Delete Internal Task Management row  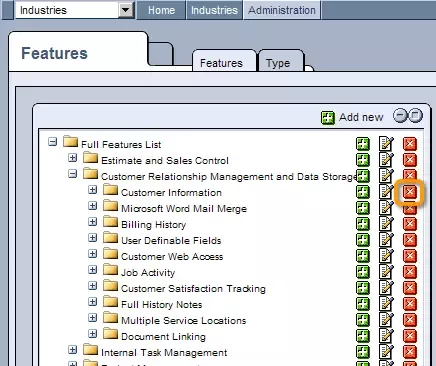pyautogui.click(x=410, y=352)
